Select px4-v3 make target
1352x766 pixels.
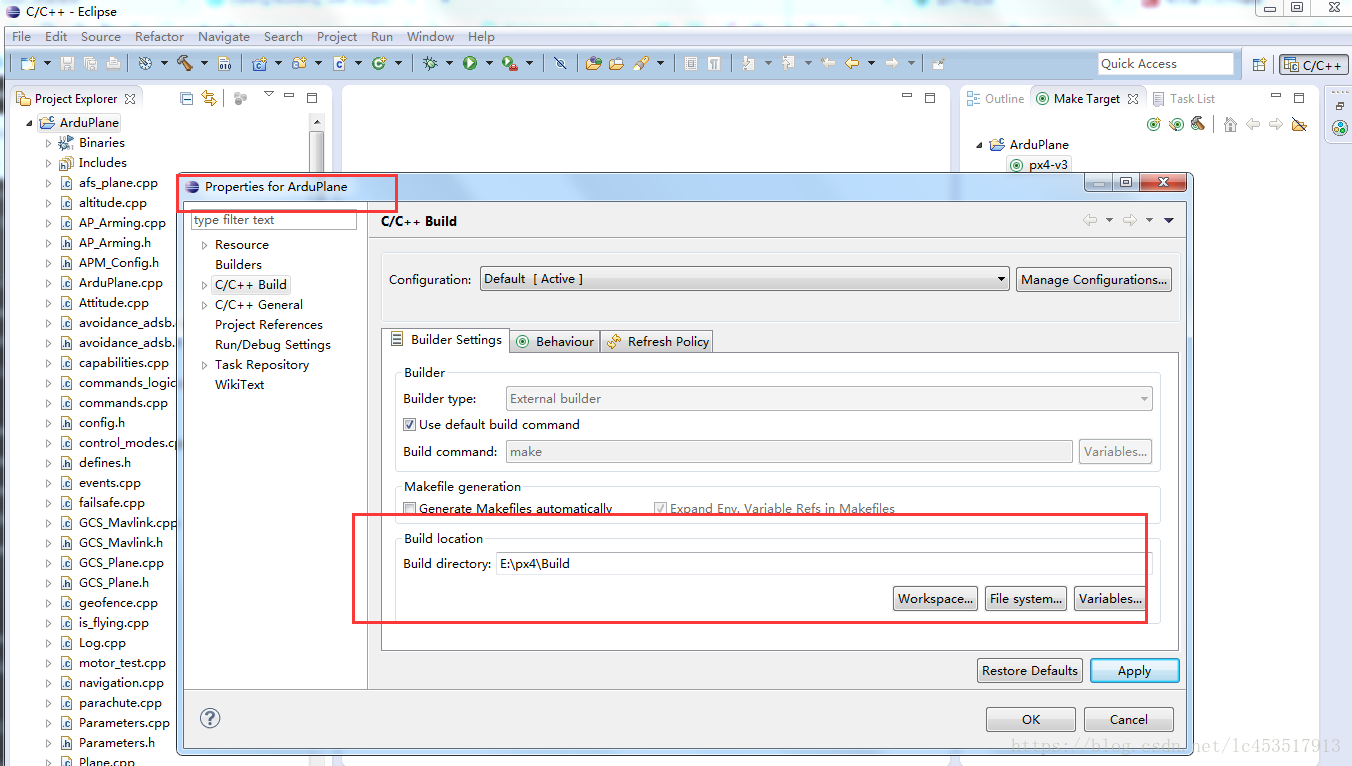(x=1040, y=165)
